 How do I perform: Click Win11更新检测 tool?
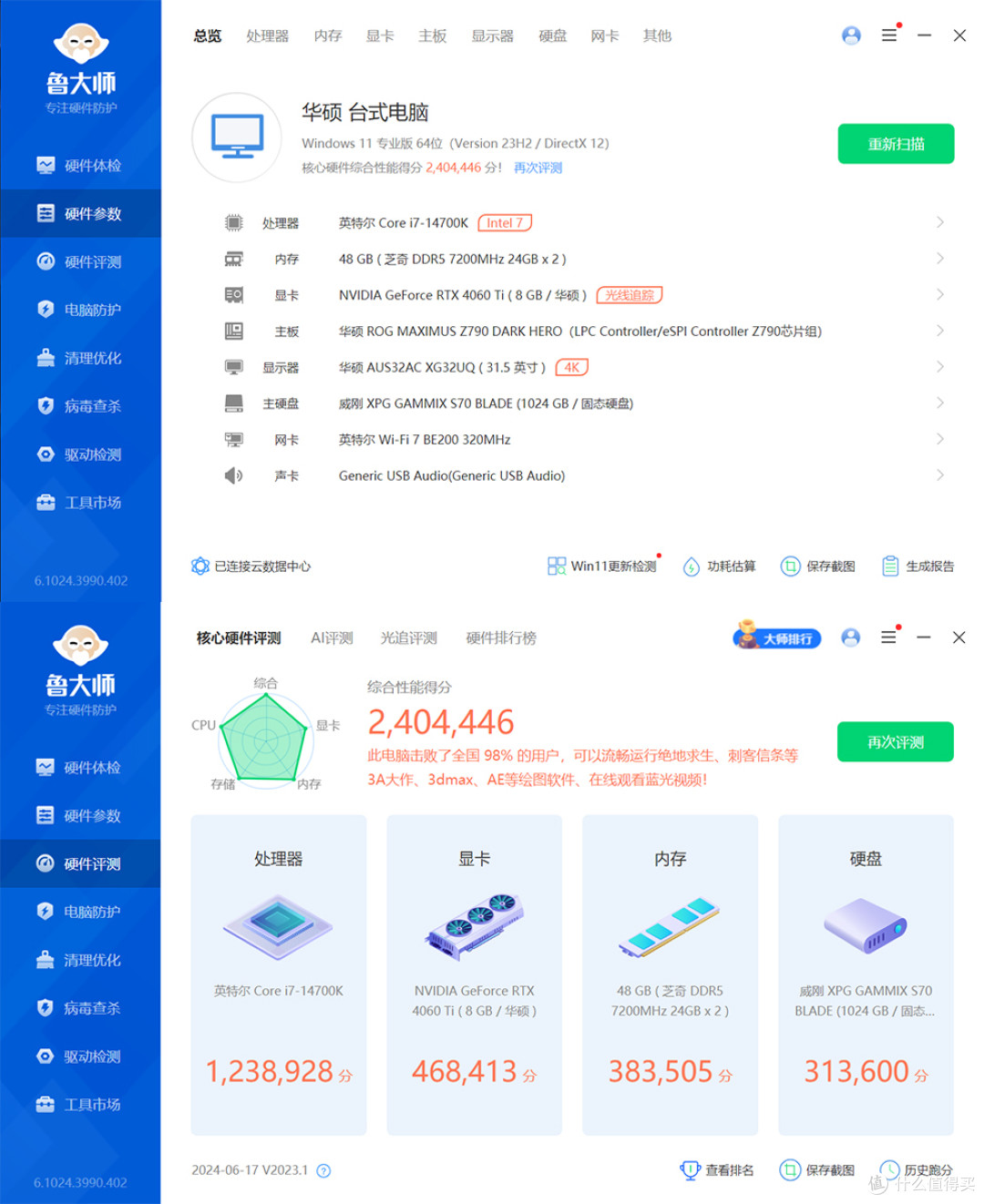(x=602, y=566)
